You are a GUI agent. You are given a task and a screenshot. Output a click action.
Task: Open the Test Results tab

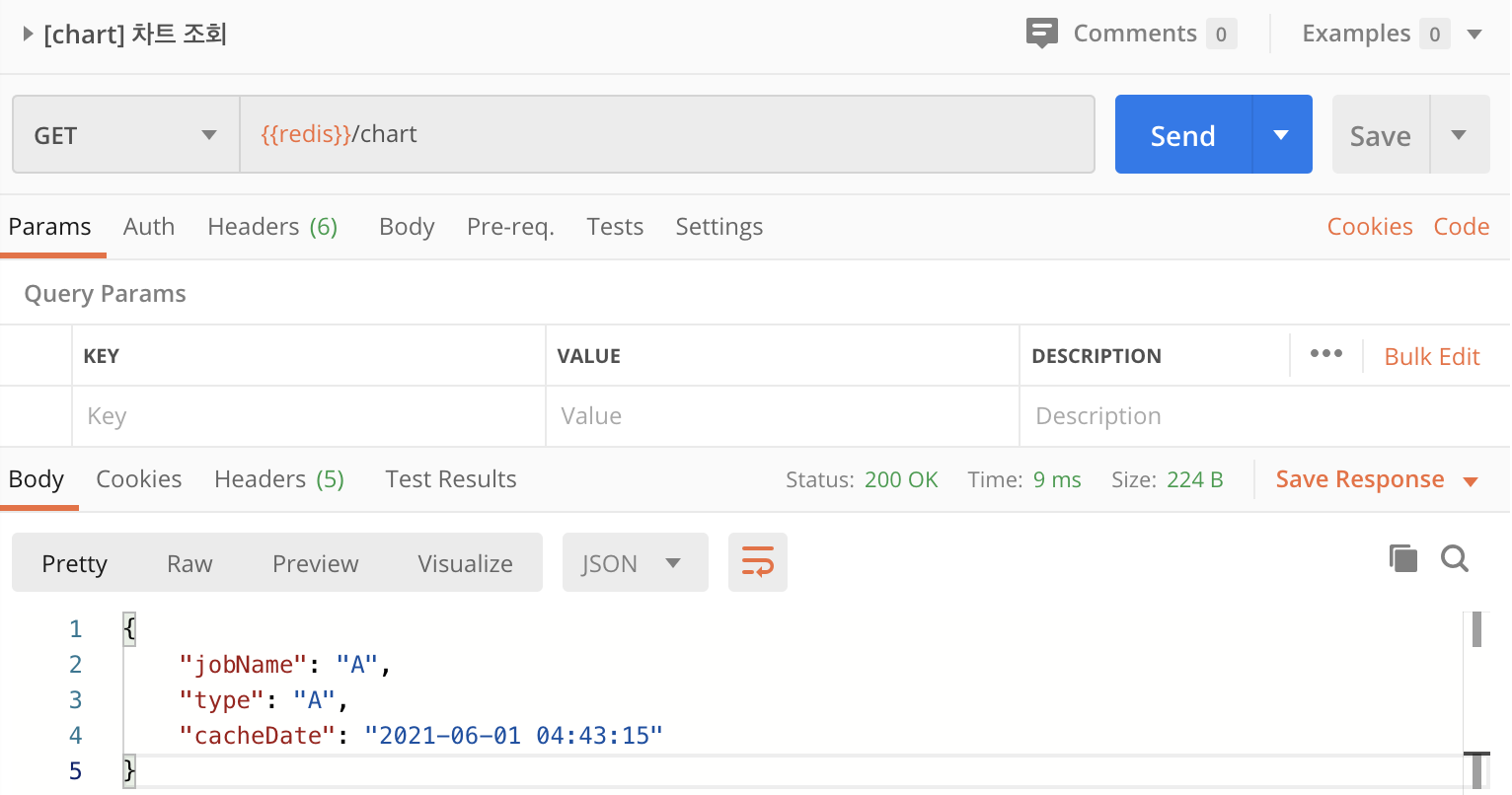451,479
